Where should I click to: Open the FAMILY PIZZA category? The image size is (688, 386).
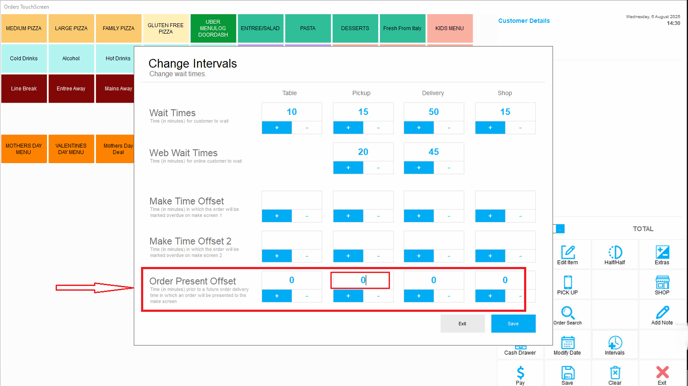click(118, 28)
